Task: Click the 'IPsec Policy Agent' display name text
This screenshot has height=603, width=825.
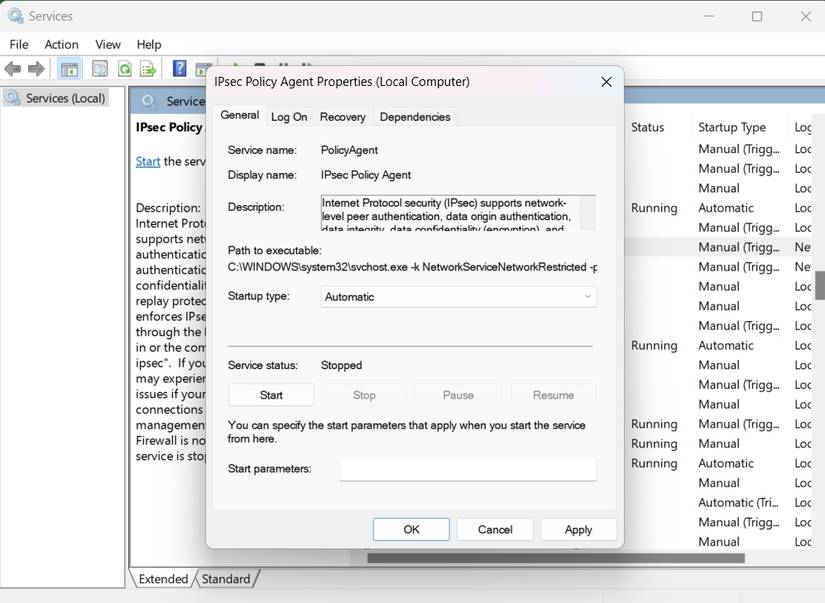Action: 366,175
